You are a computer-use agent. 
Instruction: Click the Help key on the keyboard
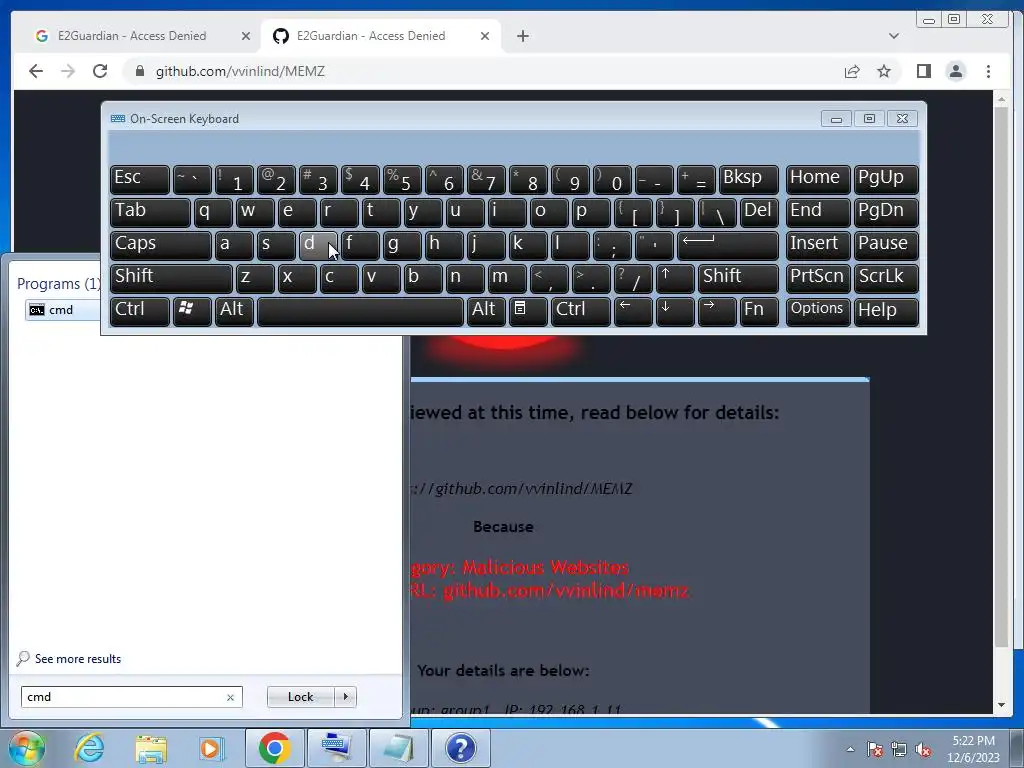[886, 311]
